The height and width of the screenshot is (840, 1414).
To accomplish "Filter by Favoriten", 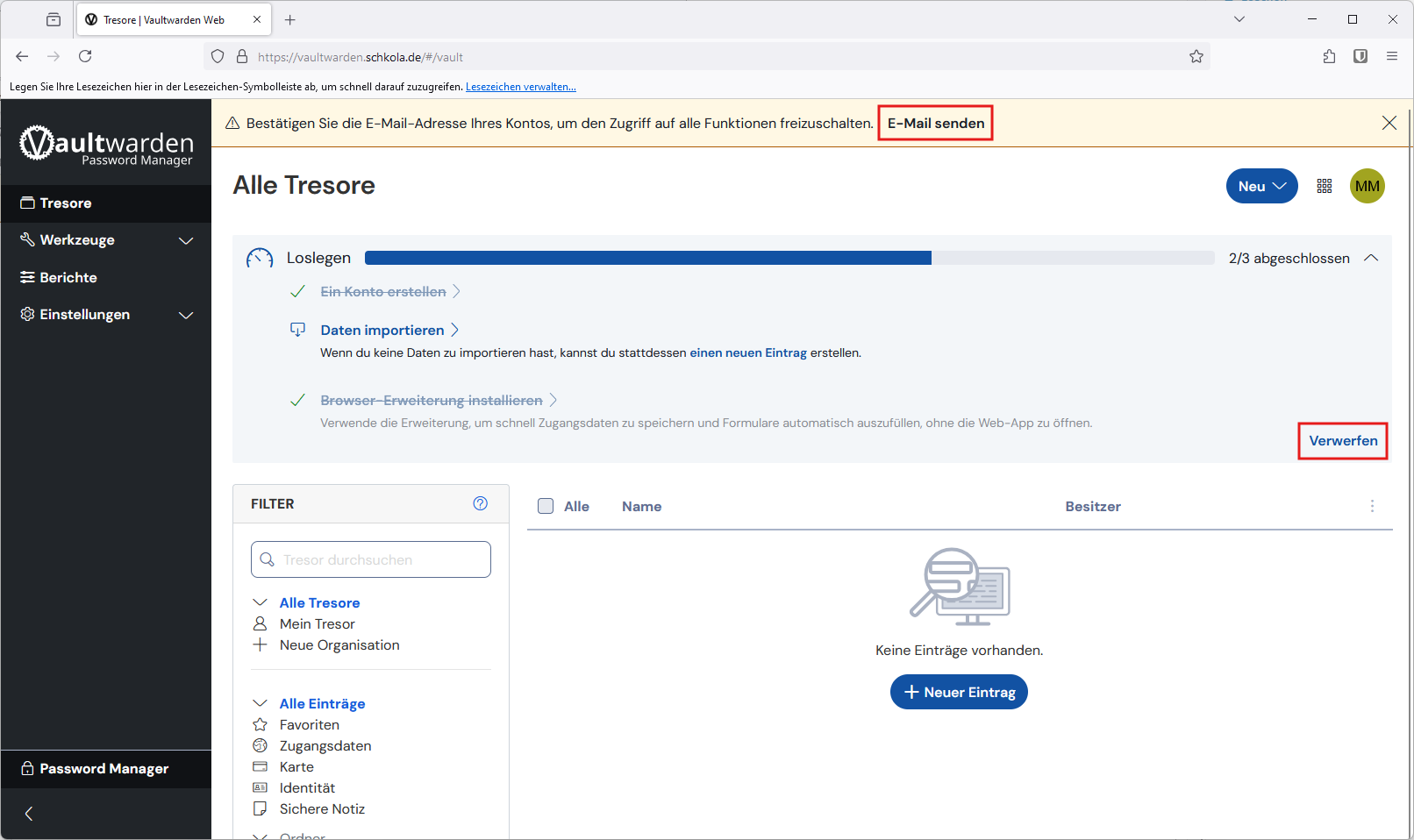I will (x=310, y=725).
